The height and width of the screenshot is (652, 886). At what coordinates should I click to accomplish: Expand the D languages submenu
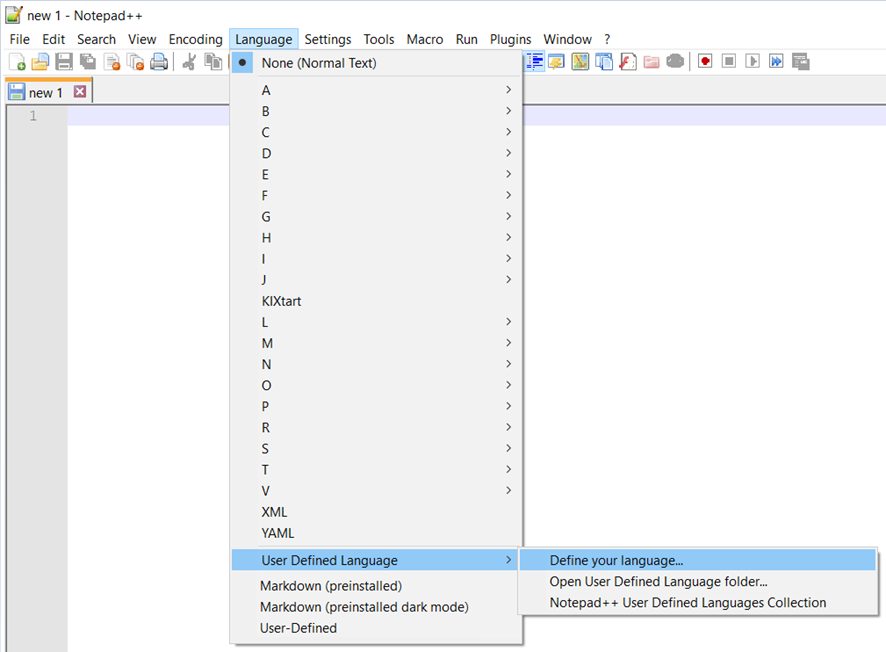[x=376, y=154]
